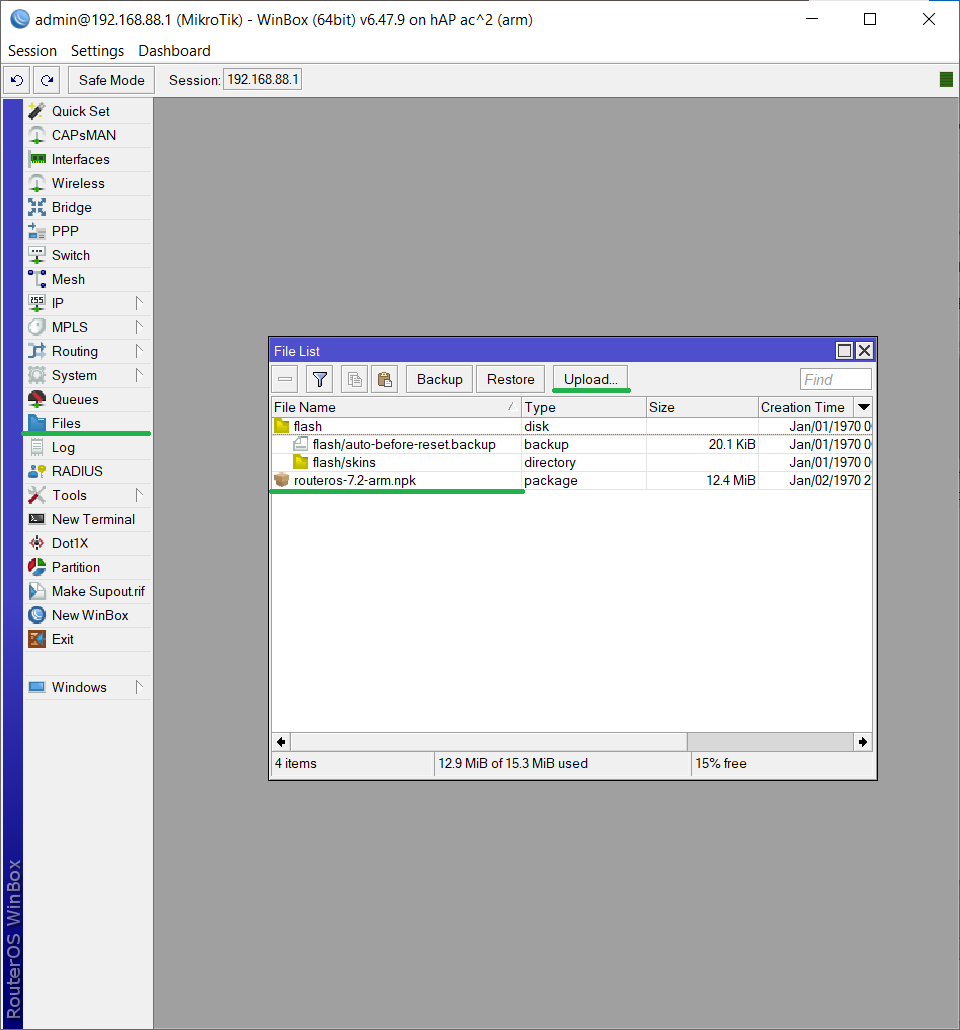Click Exit in sidebar
The width and height of the screenshot is (960, 1030).
click(88, 639)
